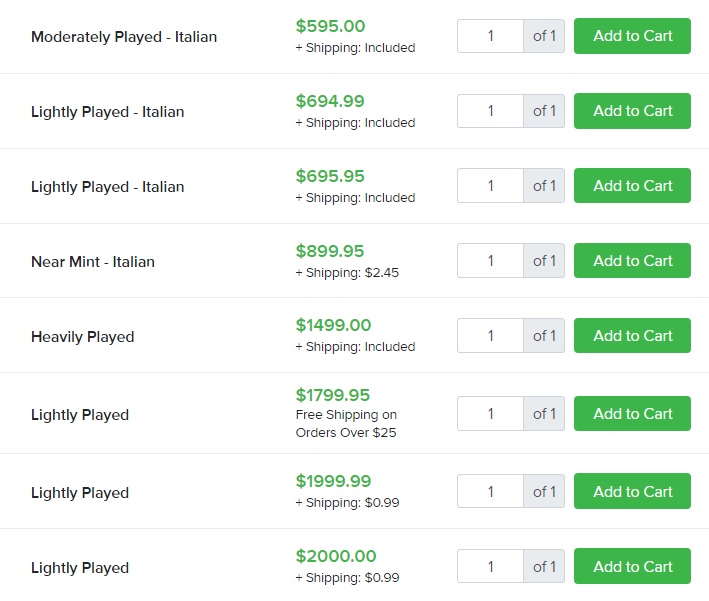Click the $899.95 price text
The height and width of the screenshot is (601, 709).
330,251
